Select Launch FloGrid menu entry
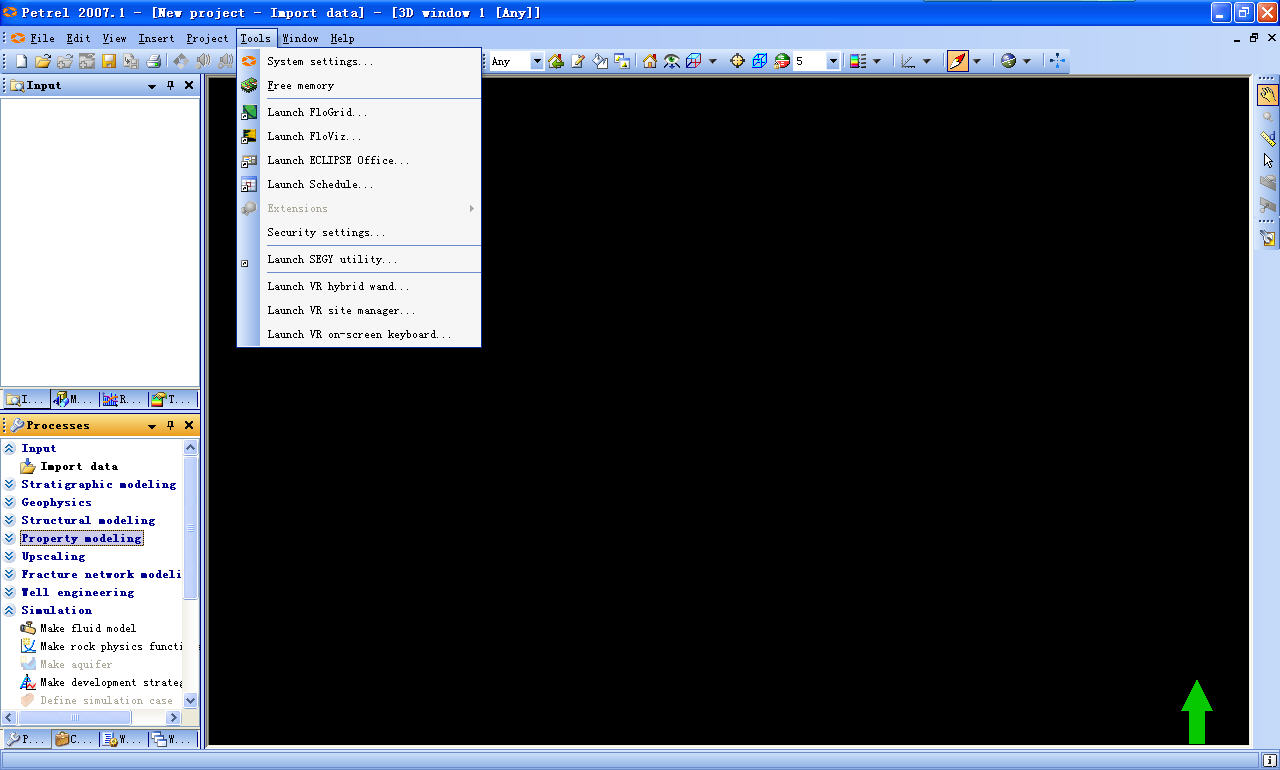1280x770 pixels. (359, 112)
